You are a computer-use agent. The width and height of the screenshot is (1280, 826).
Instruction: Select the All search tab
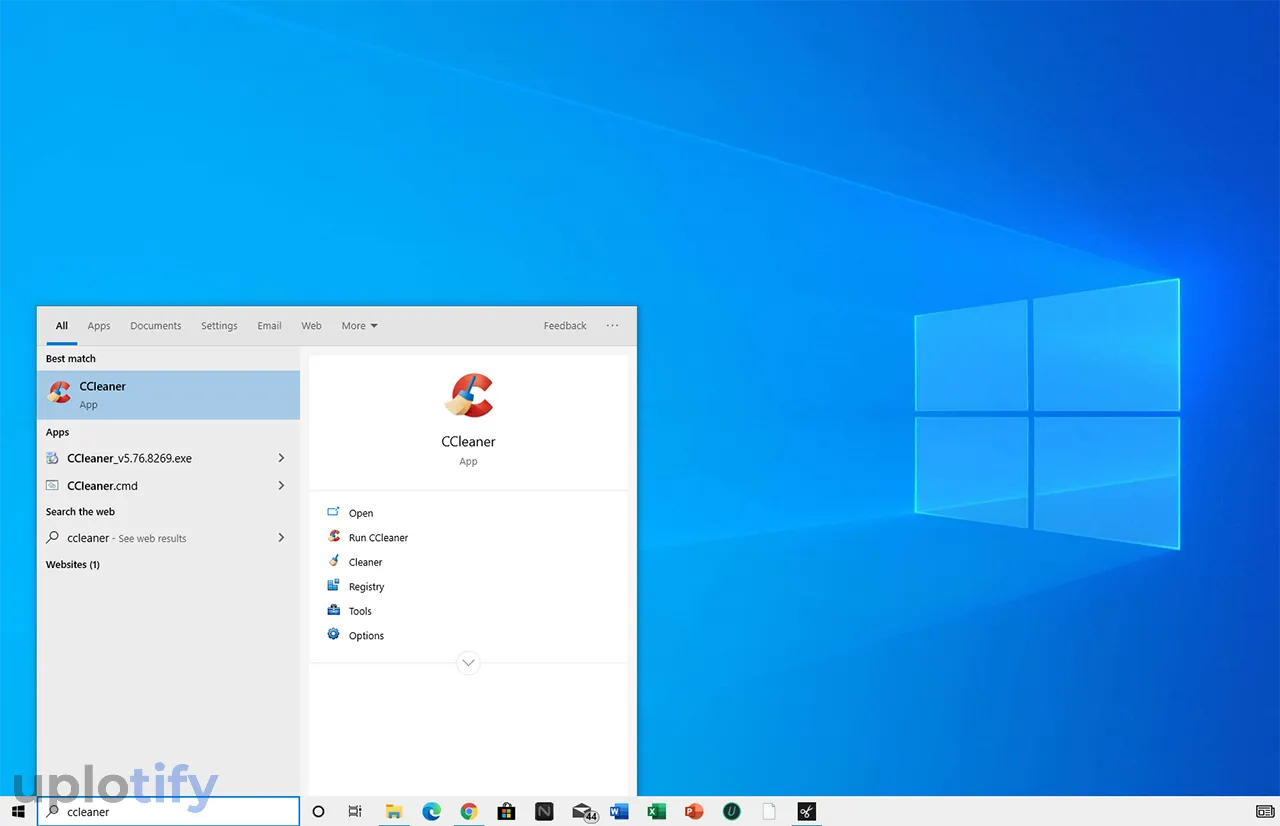pyautogui.click(x=62, y=326)
